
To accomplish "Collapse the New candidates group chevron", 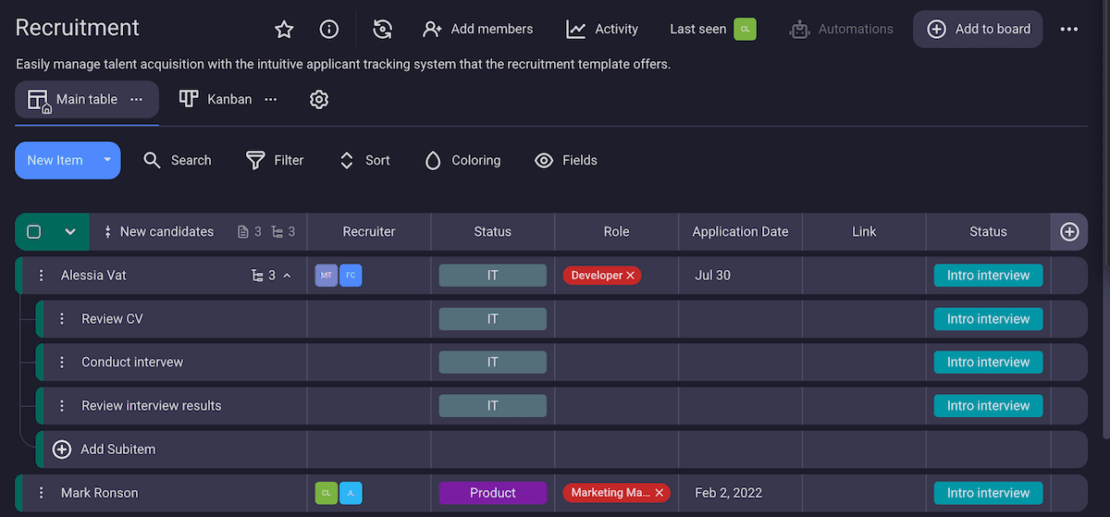I will point(70,232).
